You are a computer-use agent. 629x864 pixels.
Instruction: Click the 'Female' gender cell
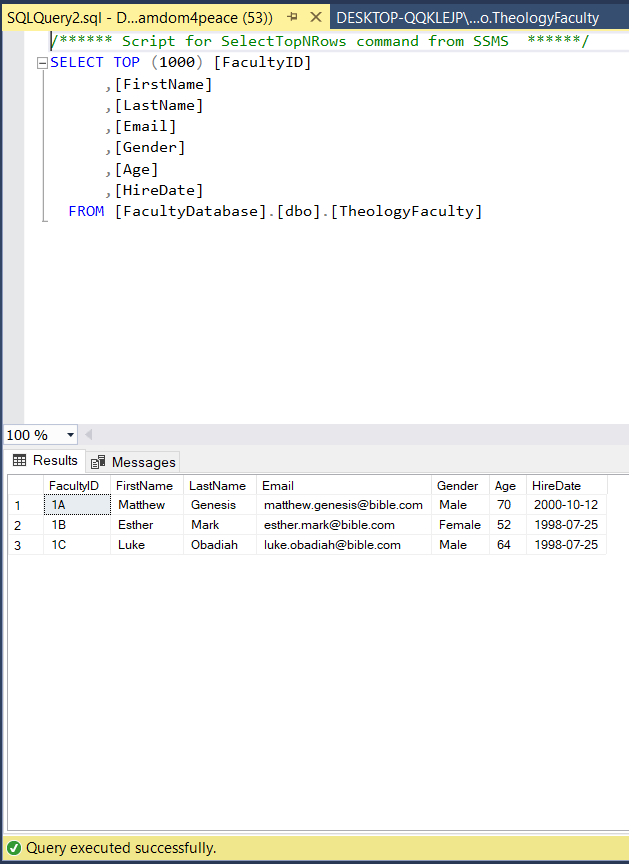(x=460, y=525)
